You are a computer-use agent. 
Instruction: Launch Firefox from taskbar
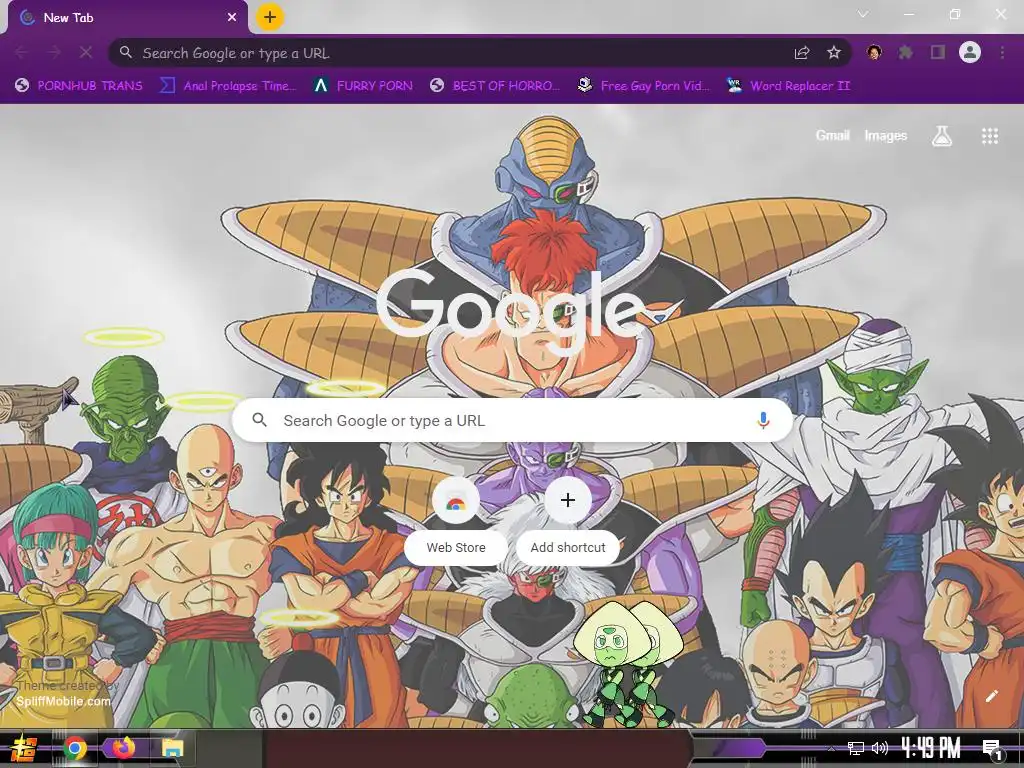(x=123, y=748)
